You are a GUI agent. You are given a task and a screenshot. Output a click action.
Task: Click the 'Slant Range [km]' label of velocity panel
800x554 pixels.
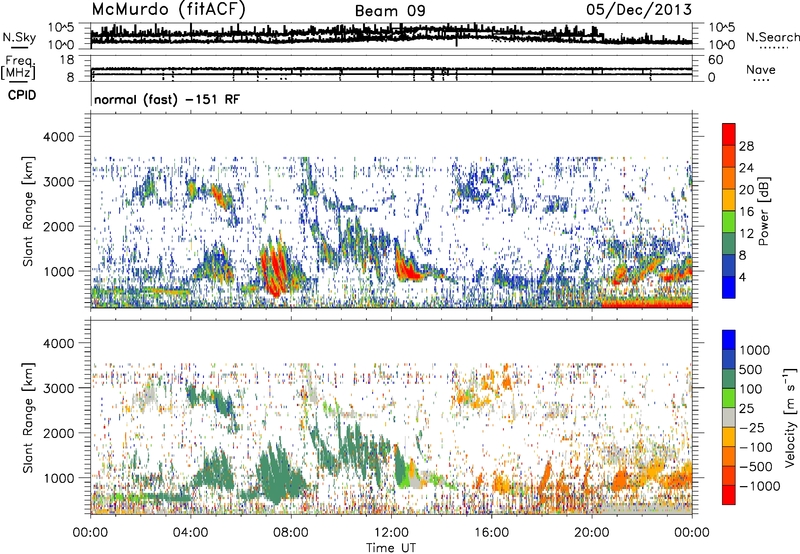point(28,417)
